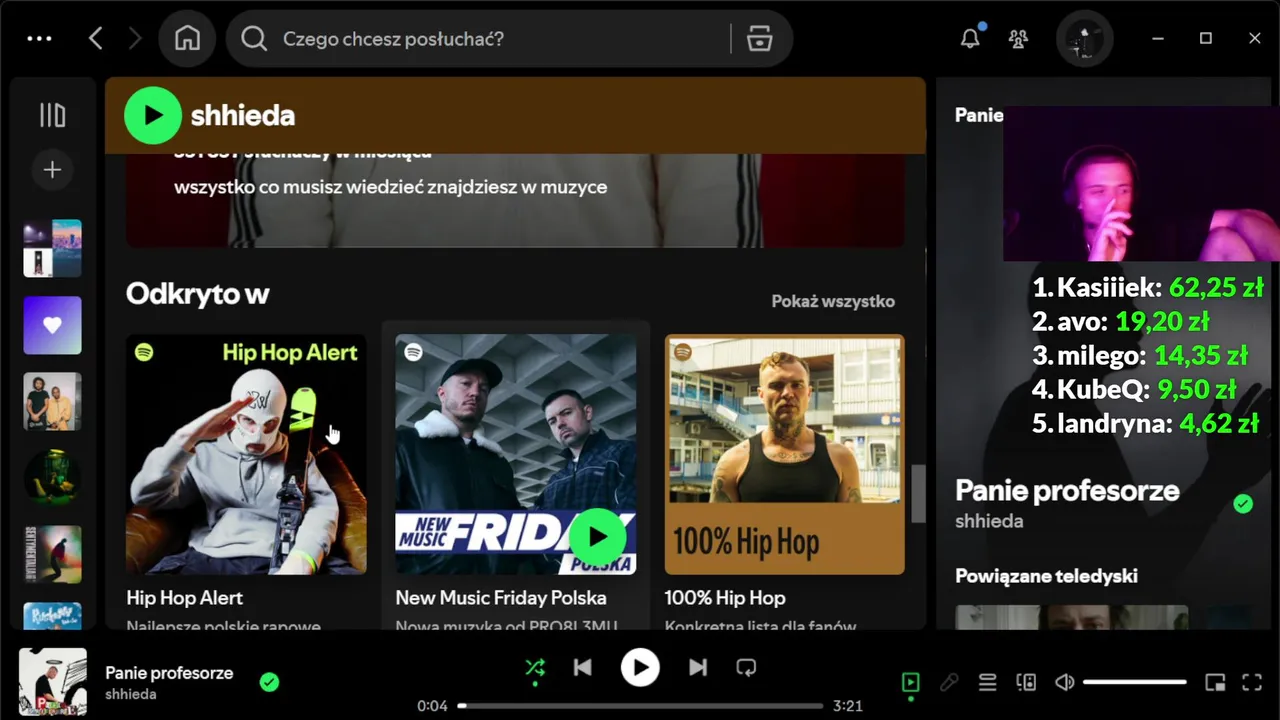This screenshot has height=720, width=1280.
Task: Skip to next track
Action: [698, 667]
